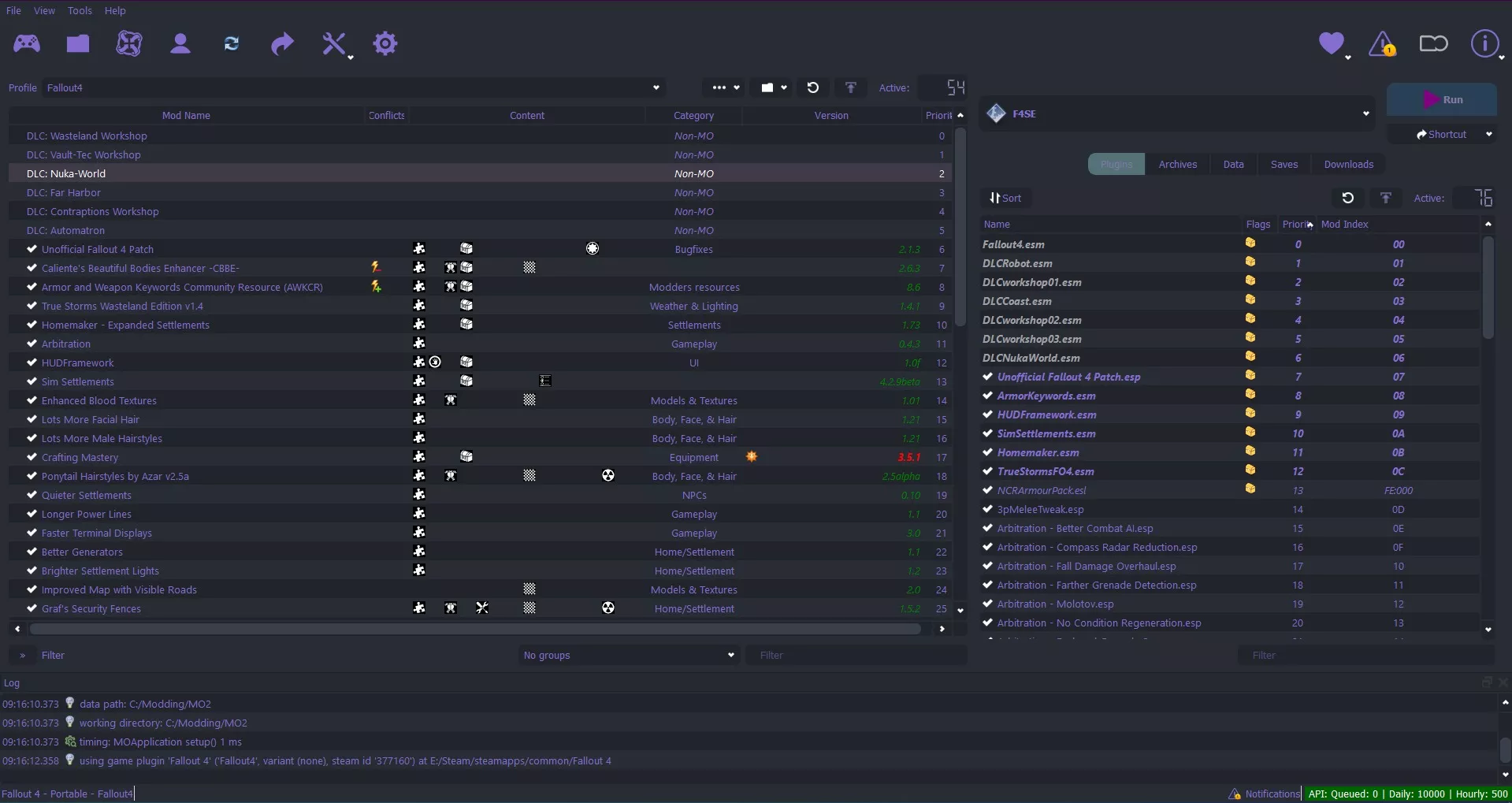
Task: Toggle the Sim Settlements mod checkbox
Action: point(32,381)
